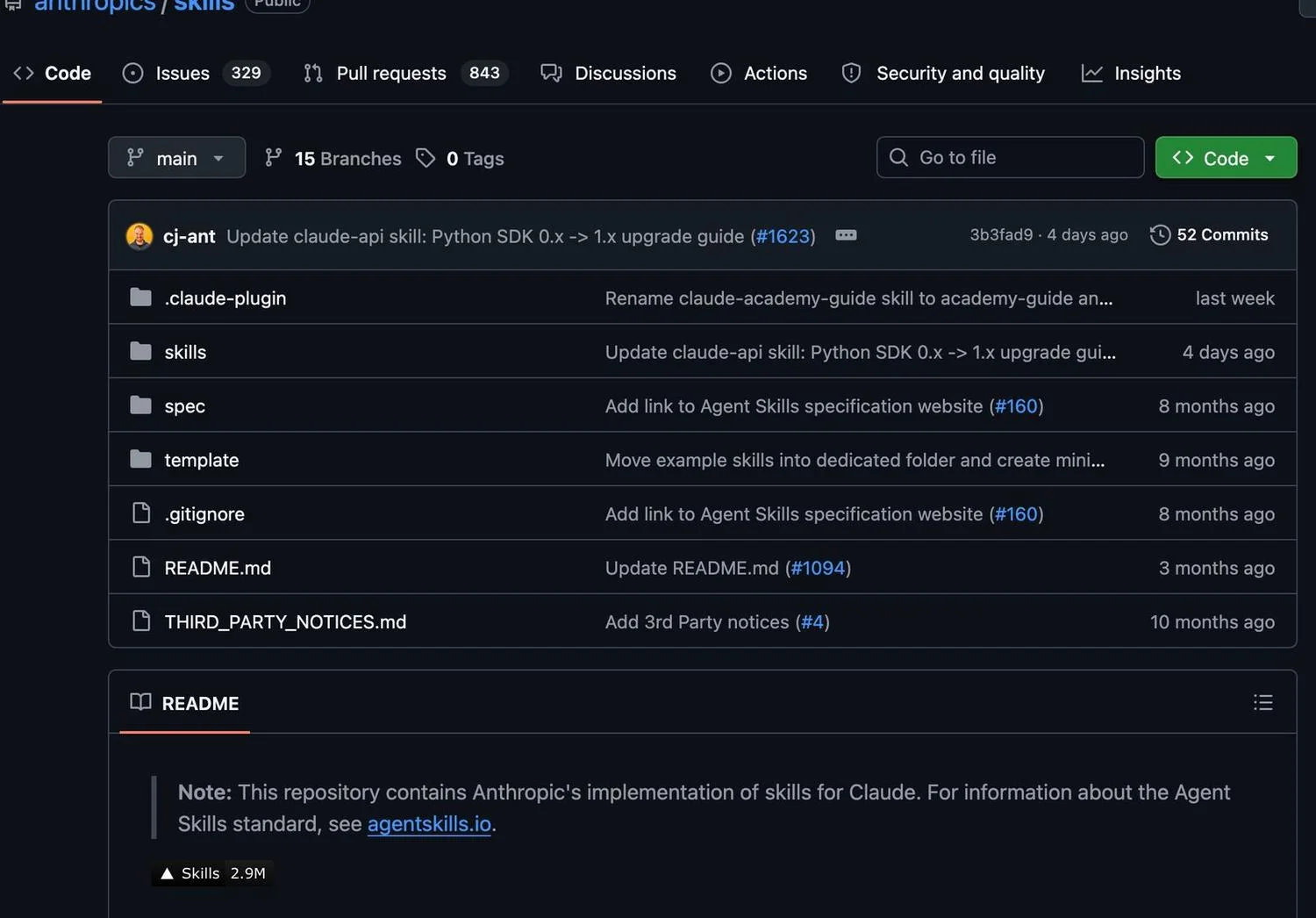Click the magnifier icon in Go to file
This screenshot has width=1316, height=918.
pyautogui.click(x=898, y=157)
